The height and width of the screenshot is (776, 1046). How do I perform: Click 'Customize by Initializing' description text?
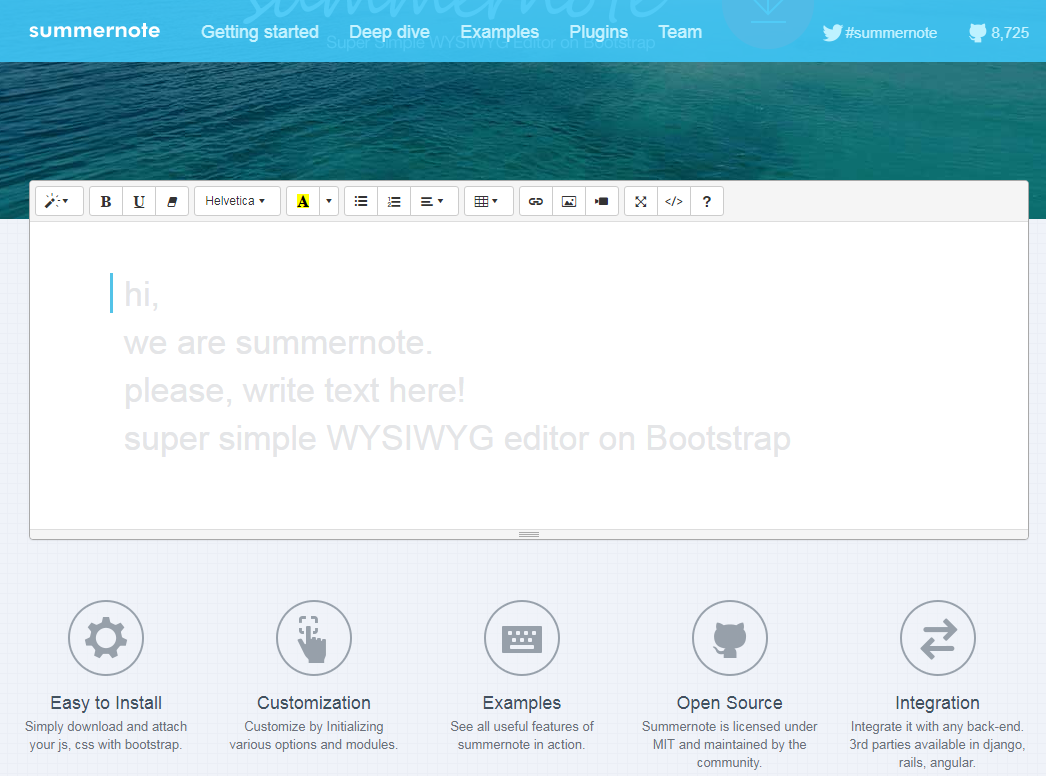coord(314,726)
